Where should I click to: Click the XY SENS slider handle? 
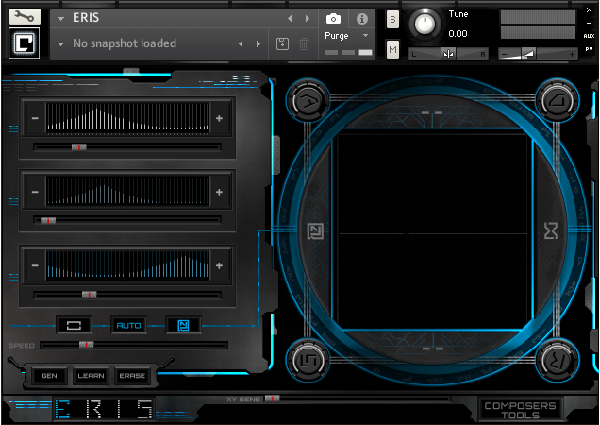tap(272, 399)
